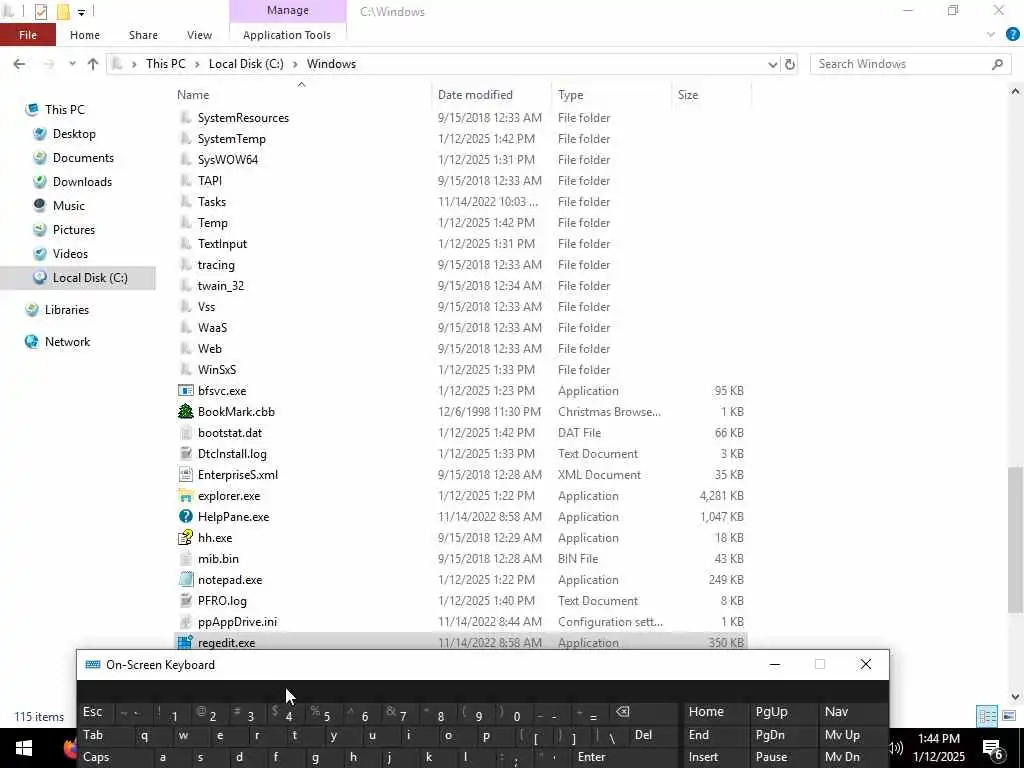This screenshot has width=1024, height=768.
Task: Switch to Details view layout button
Action: click(987, 716)
